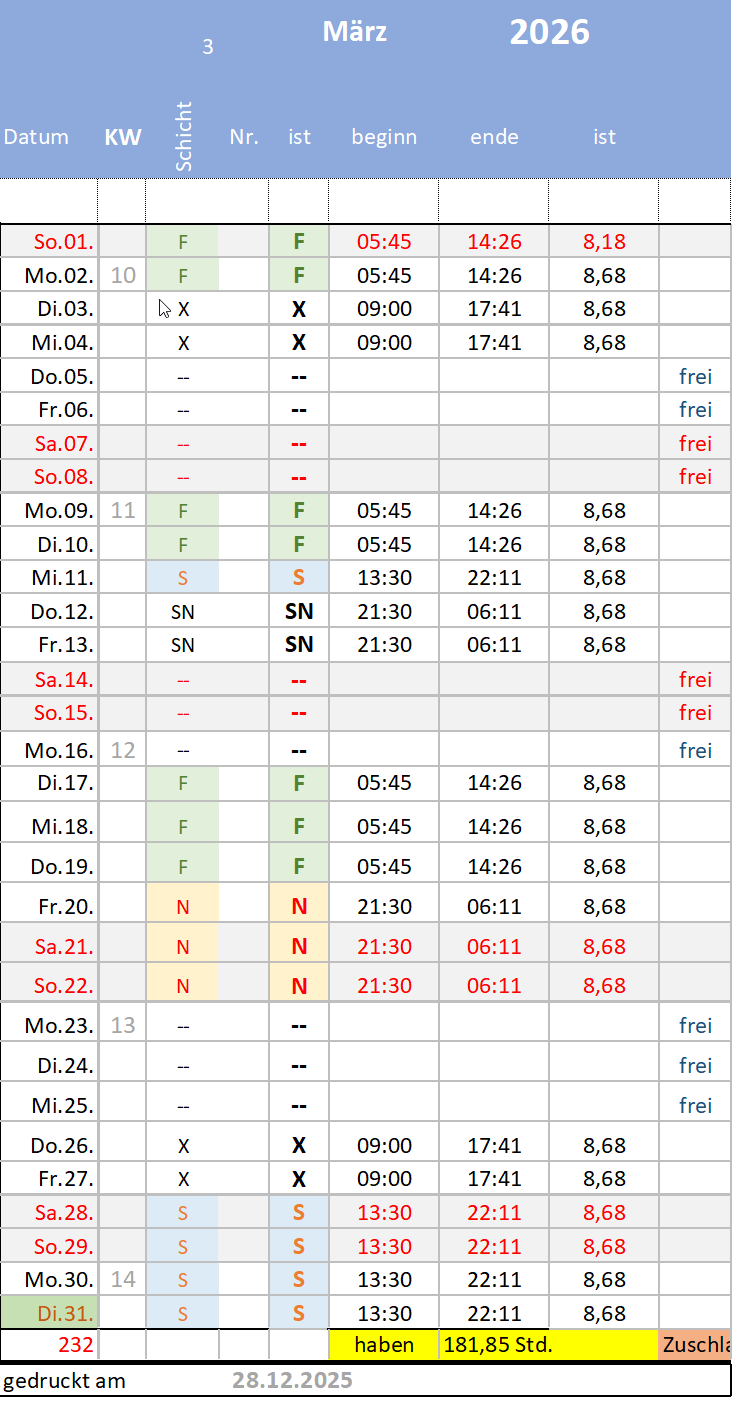This screenshot has height=1410, width=739.
Task: Click the März month header cell
Action: (x=354, y=32)
